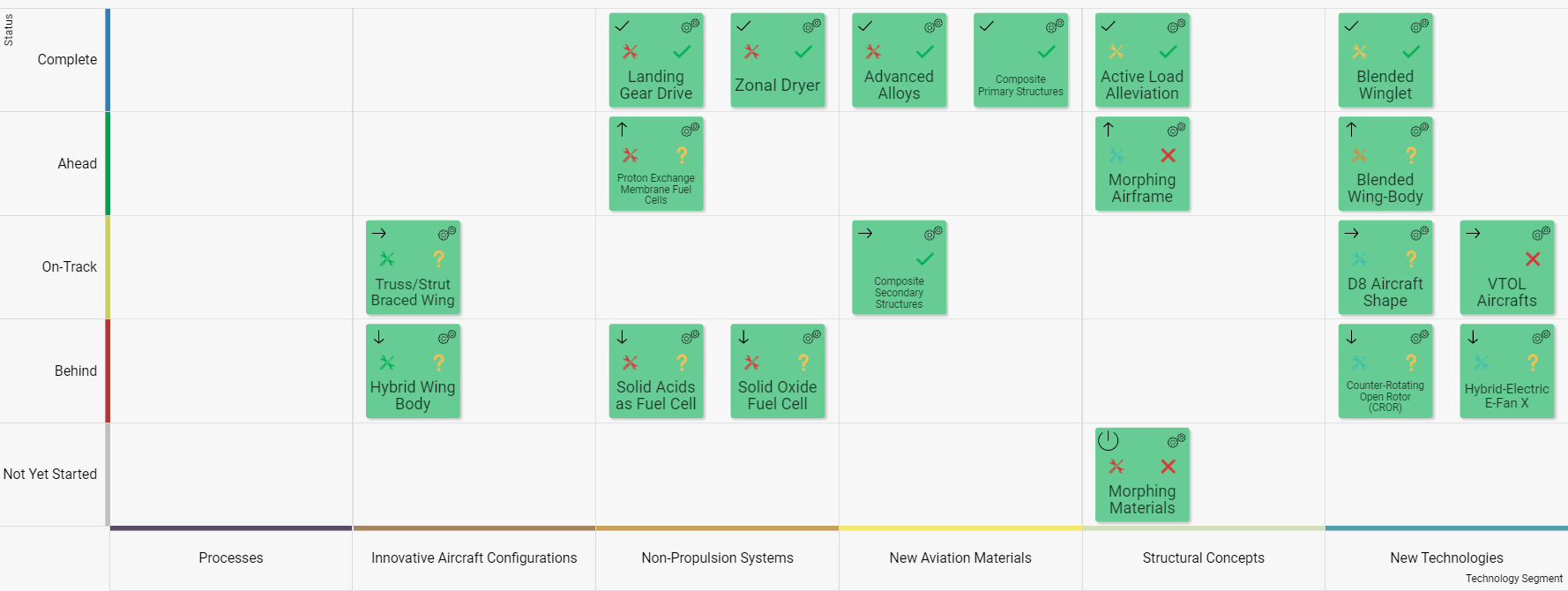Click "Innovative Aircraft Configurations" column label
Image resolution: width=1568 pixels, height=591 pixels.
point(474,558)
